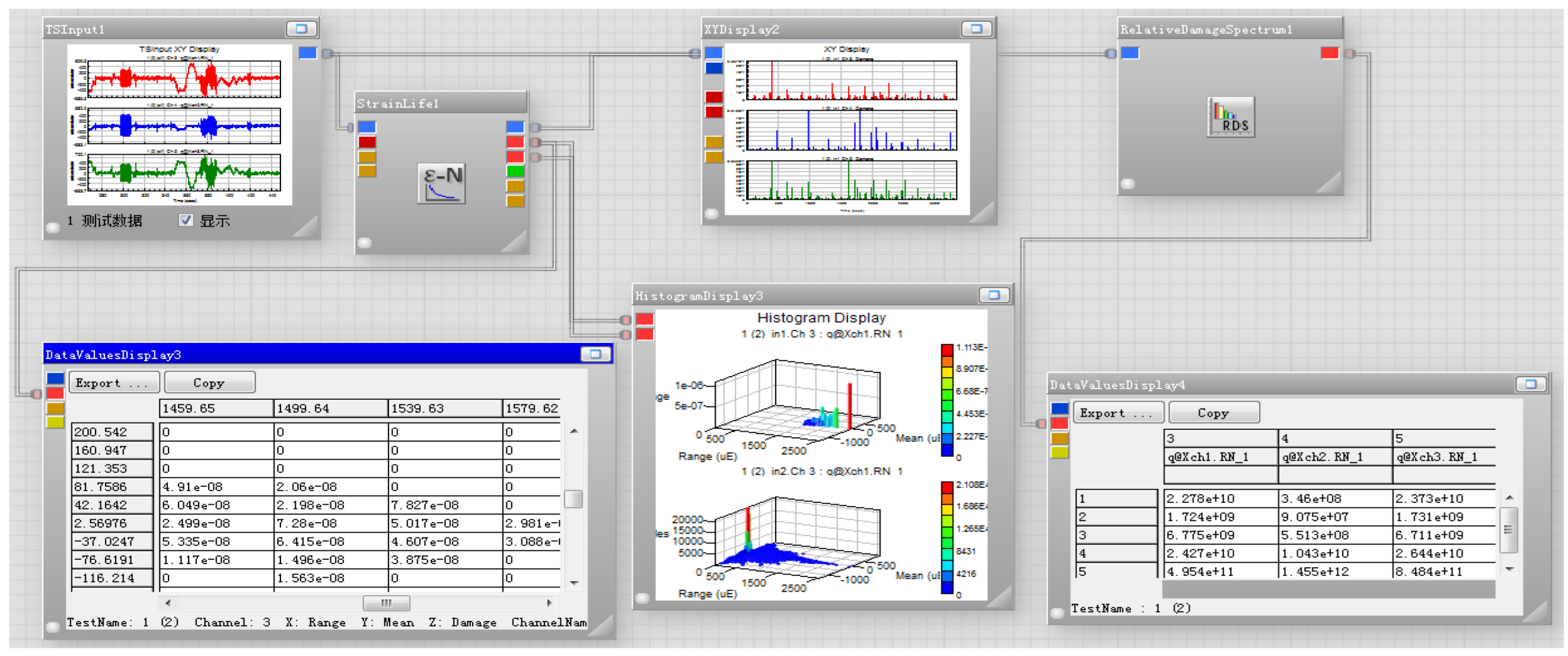Click the blue input port on StrainLife1

pyautogui.click(x=367, y=127)
